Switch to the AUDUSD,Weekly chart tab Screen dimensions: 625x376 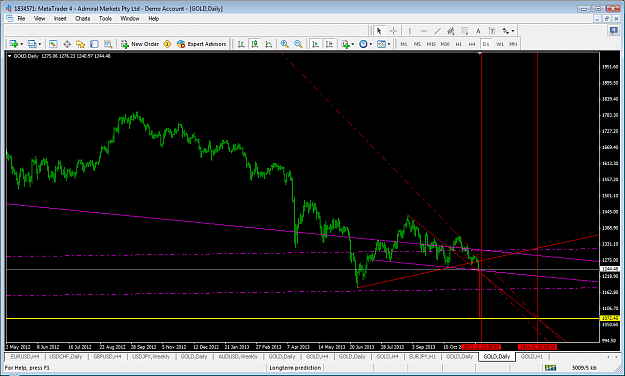pos(238,356)
